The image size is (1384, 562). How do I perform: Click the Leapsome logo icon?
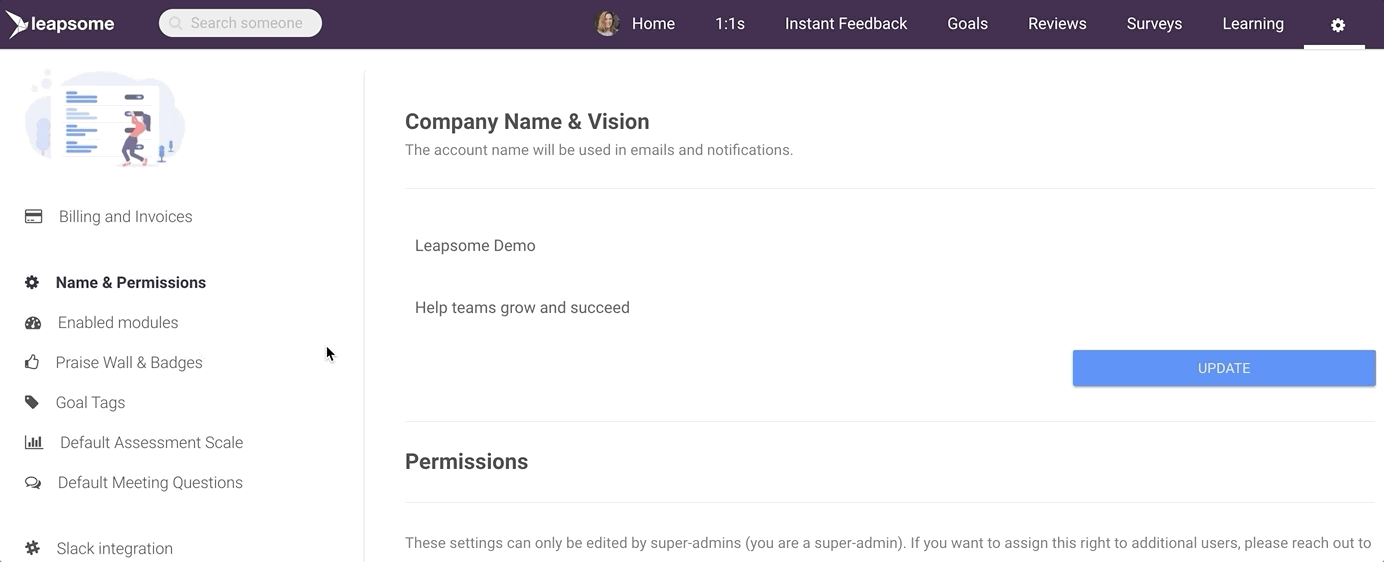click(x=18, y=24)
